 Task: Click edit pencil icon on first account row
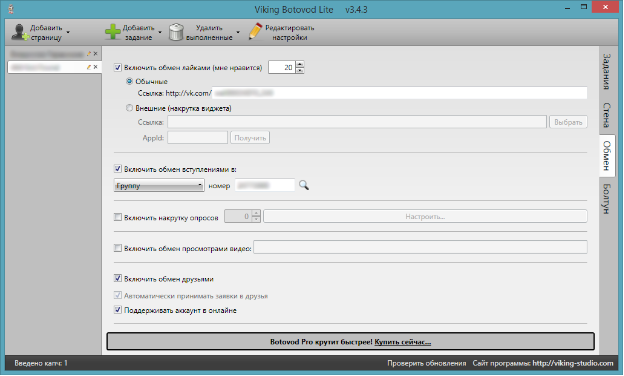click(x=89, y=54)
